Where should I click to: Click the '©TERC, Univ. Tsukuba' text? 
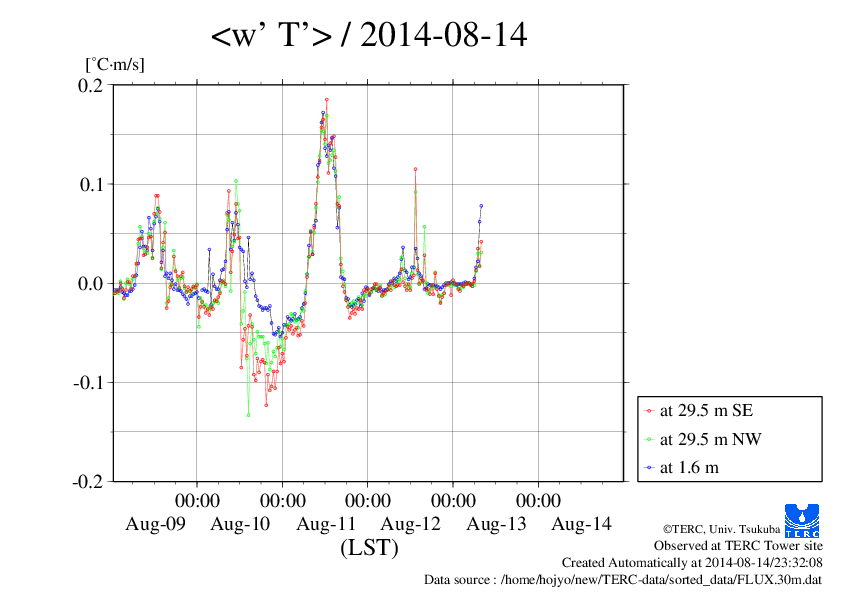[721, 529]
